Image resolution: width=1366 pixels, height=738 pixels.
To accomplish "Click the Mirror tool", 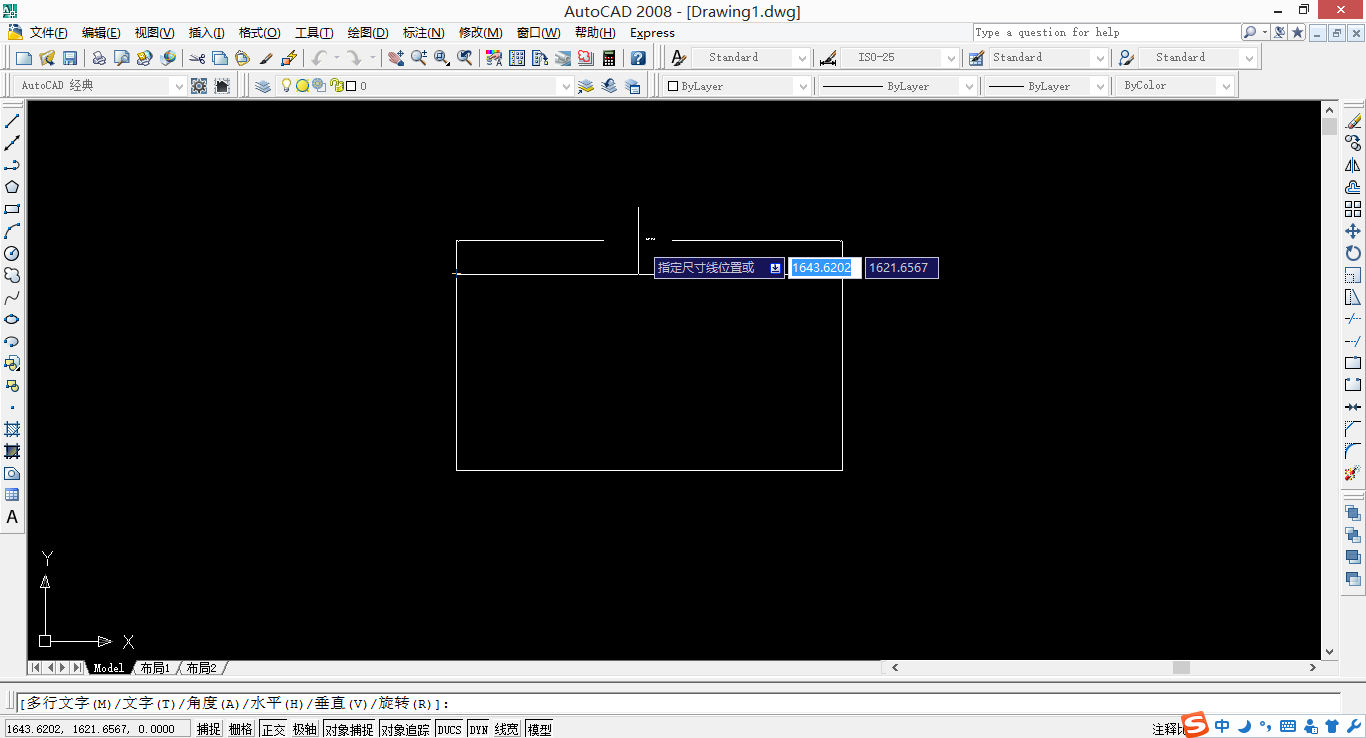I will [x=1353, y=165].
